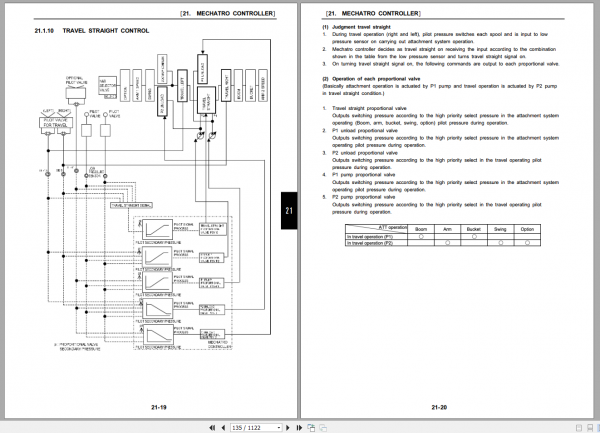Click the Boom column header in table
The height and width of the screenshot is (433, 600).
(x=421, y=229)
